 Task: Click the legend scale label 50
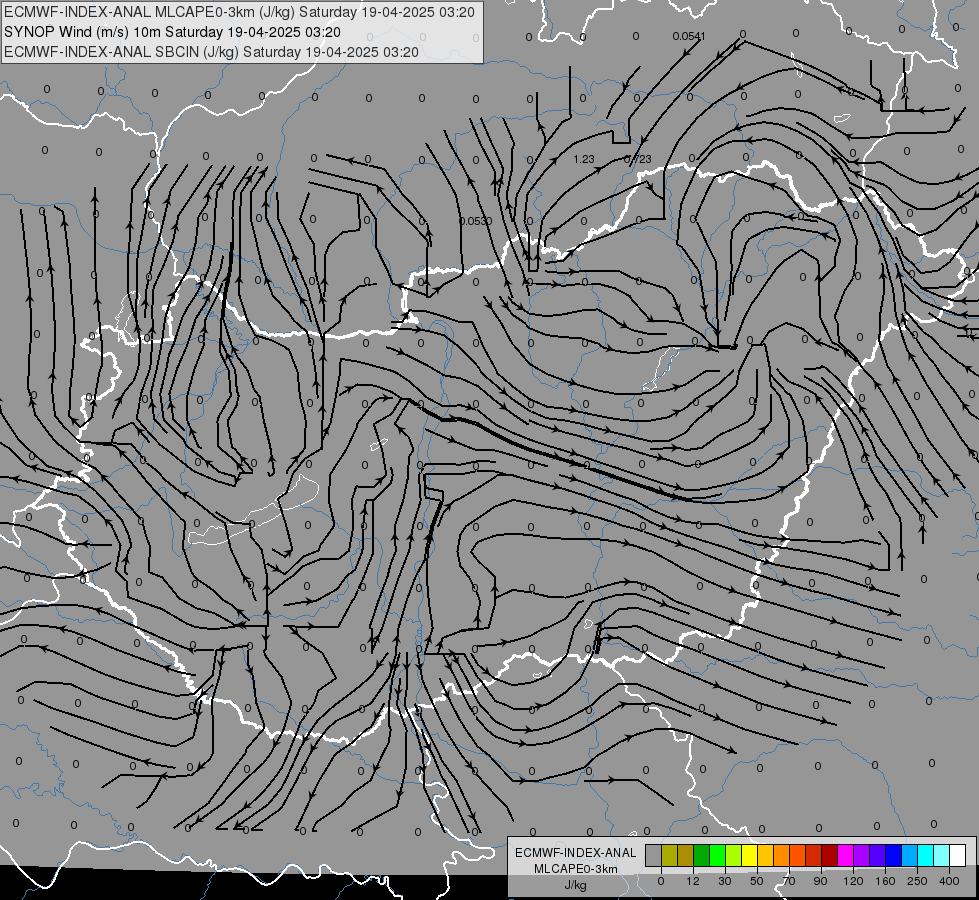coord(756,881)
